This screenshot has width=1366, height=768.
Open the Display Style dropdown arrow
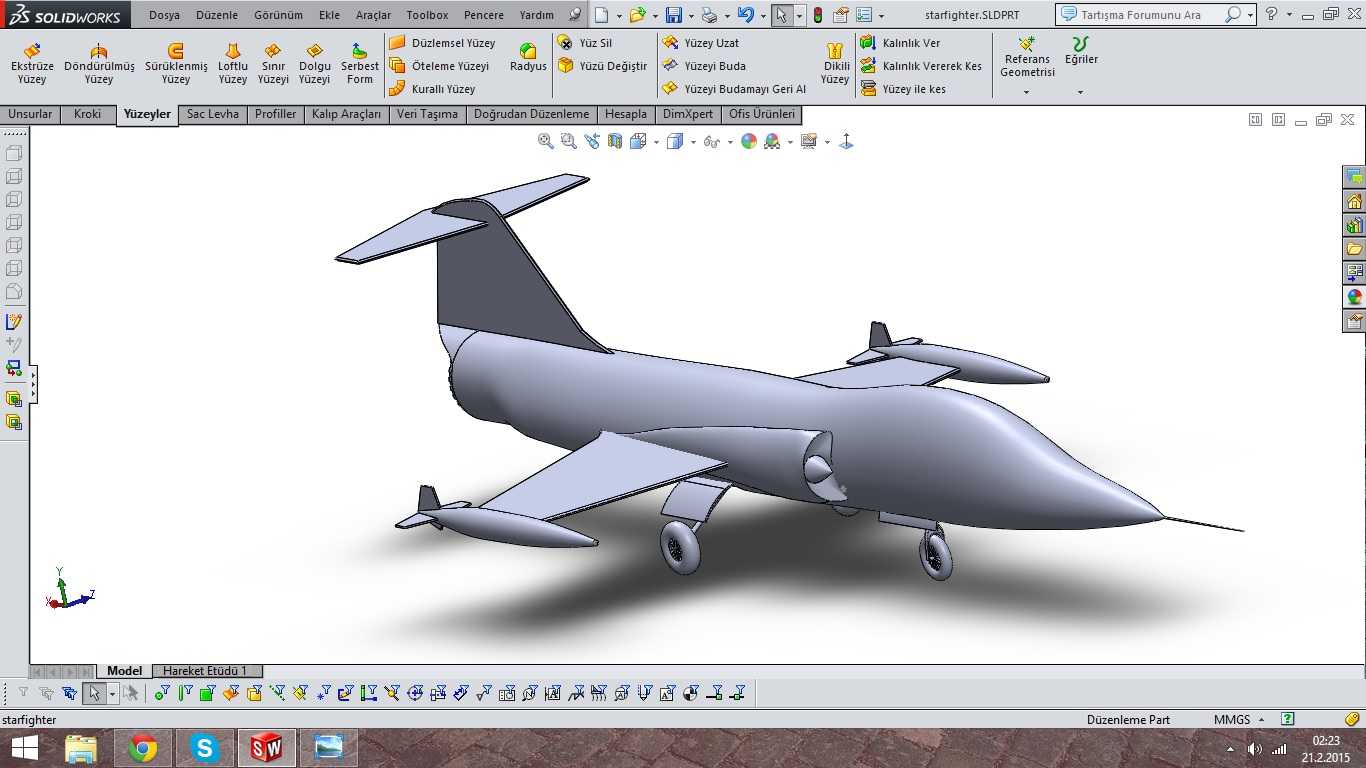pyautogui.click(x=693, y=142)
